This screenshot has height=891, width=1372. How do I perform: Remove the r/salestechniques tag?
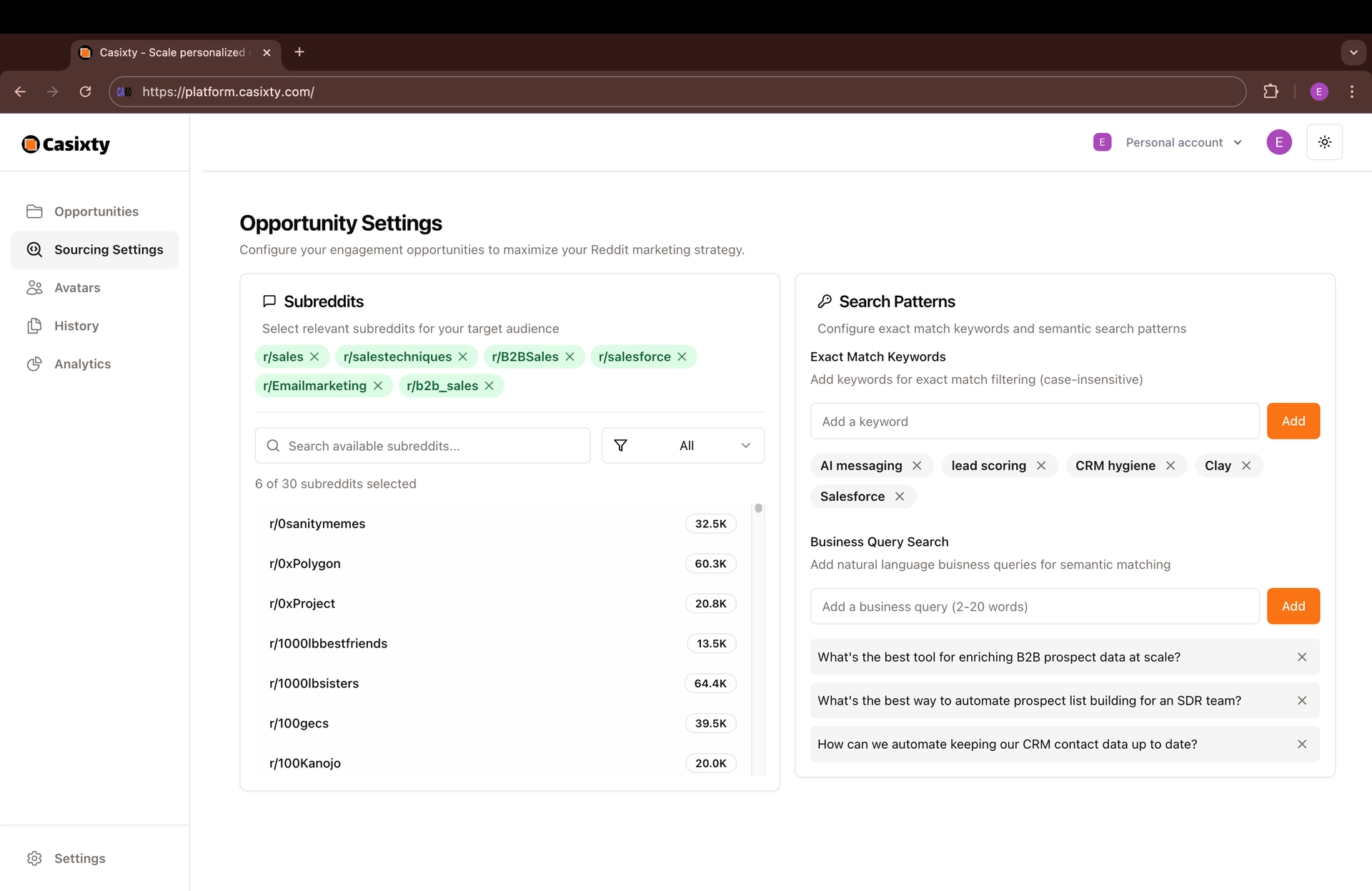463,357
